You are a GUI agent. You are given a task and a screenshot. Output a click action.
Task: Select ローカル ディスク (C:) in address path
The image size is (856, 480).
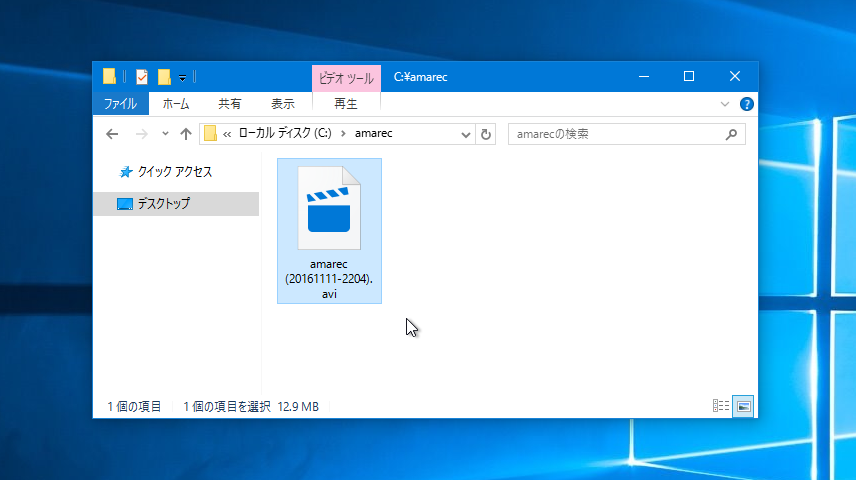(285, 133)
